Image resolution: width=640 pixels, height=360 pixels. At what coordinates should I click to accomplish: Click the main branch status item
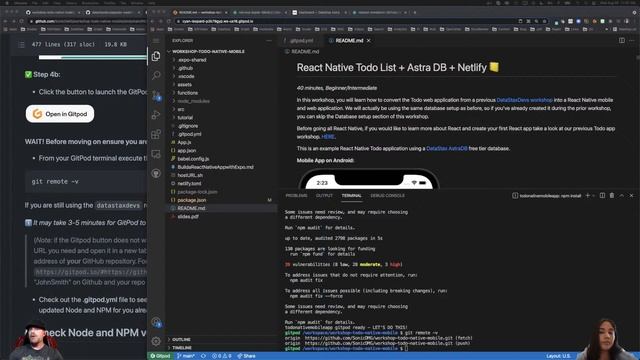coord(186,356)
